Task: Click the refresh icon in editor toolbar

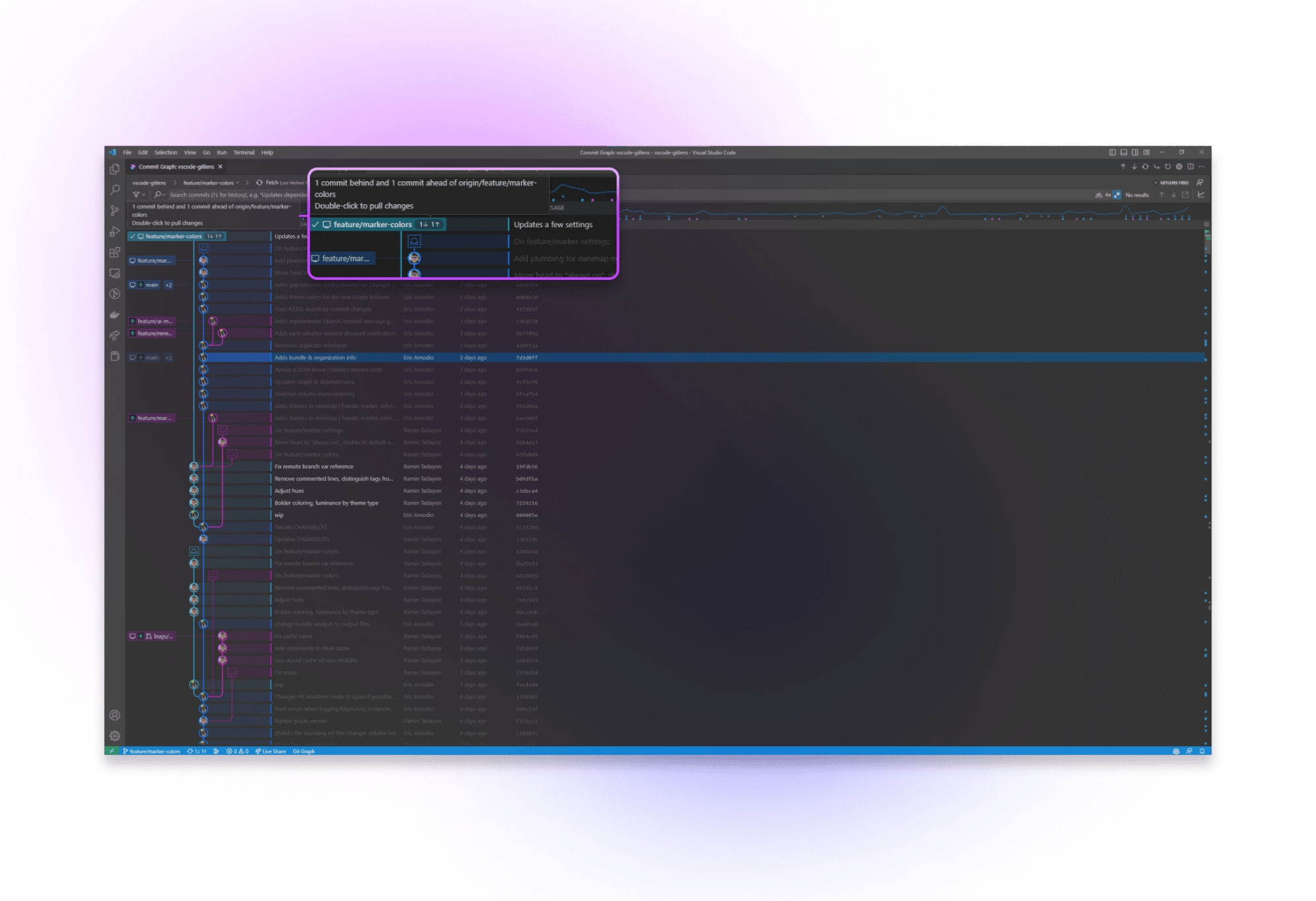Action: pyautogui.click(x=1168, y=167)
